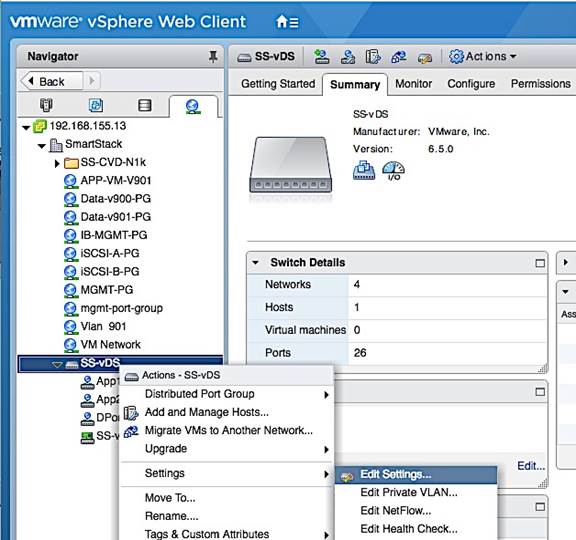Screen dimensions: 576x540
Task: Open Storage navigator view
Action: tap(144, 105)
